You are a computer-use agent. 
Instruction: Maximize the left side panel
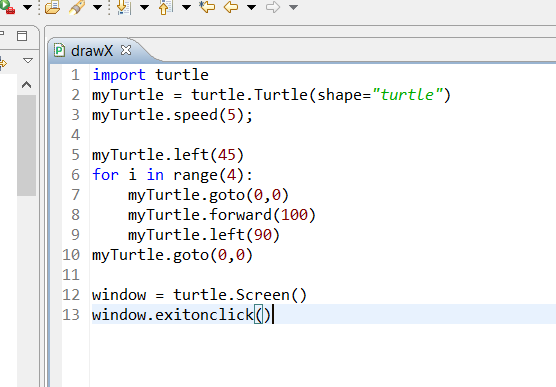[22, 36]
